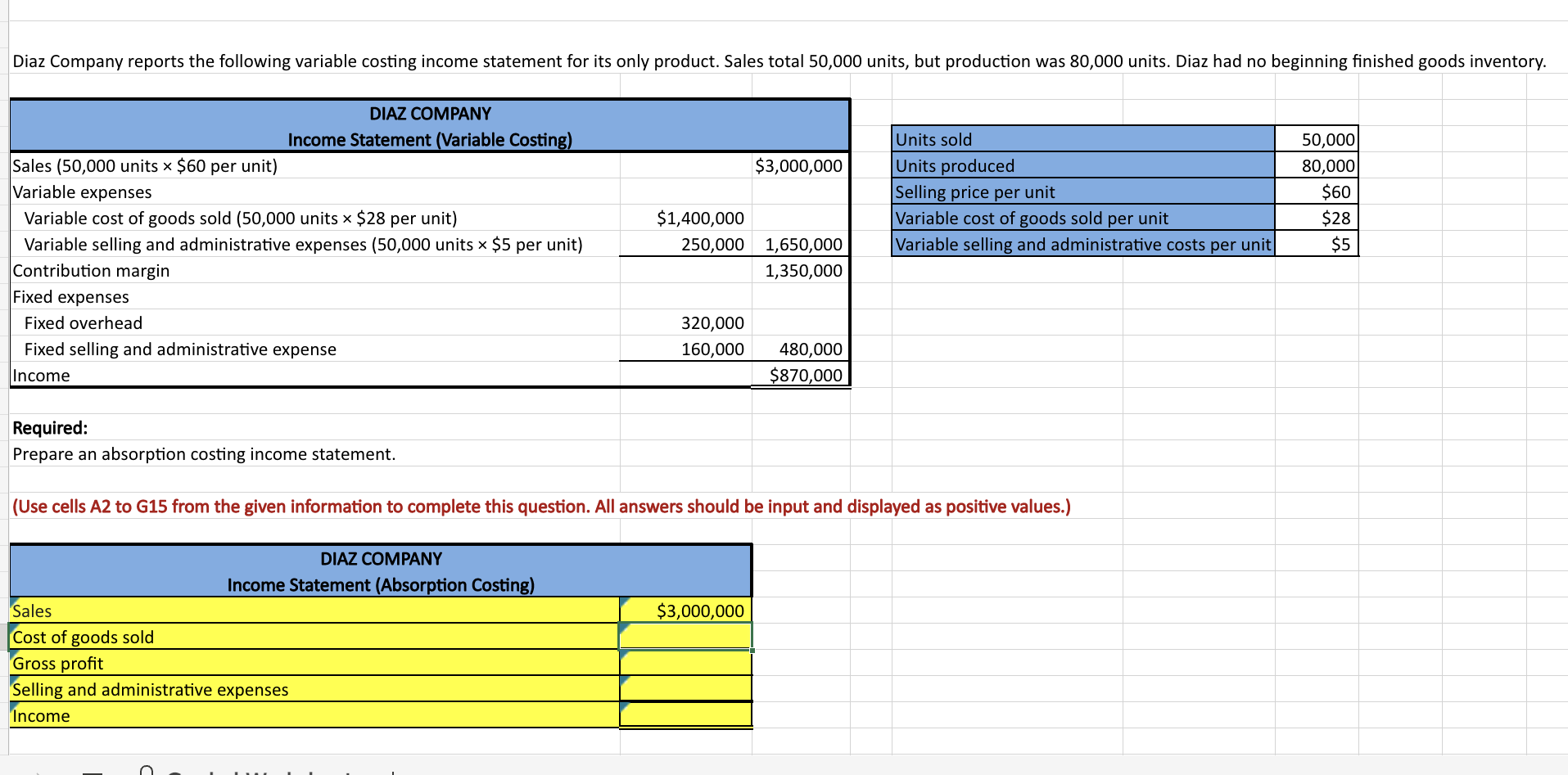Click DIAZ COMPANY header above Absorption Costing
The height and width of the screenshot is (775, 1568).
[x=381, y=559]
